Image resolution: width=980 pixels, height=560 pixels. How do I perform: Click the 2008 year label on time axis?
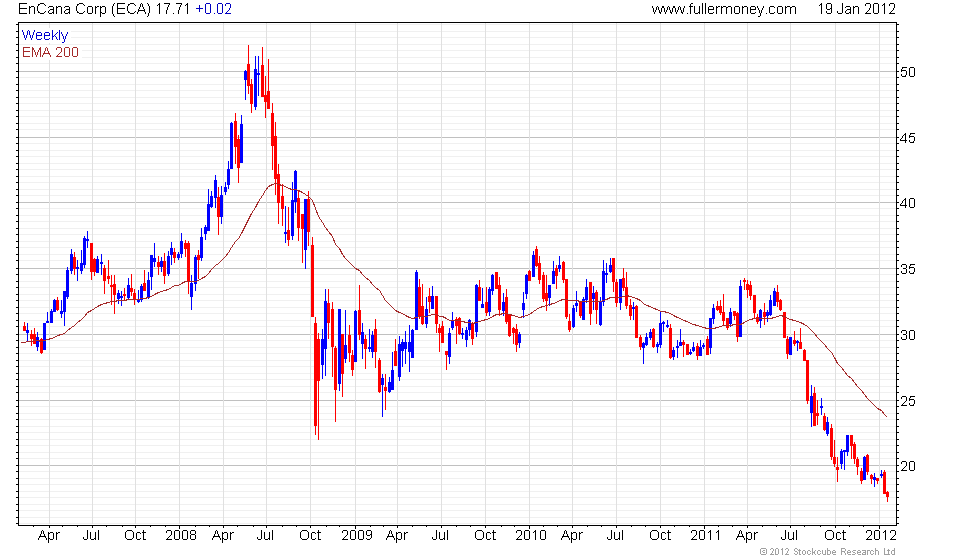click(x=181, y=536)
